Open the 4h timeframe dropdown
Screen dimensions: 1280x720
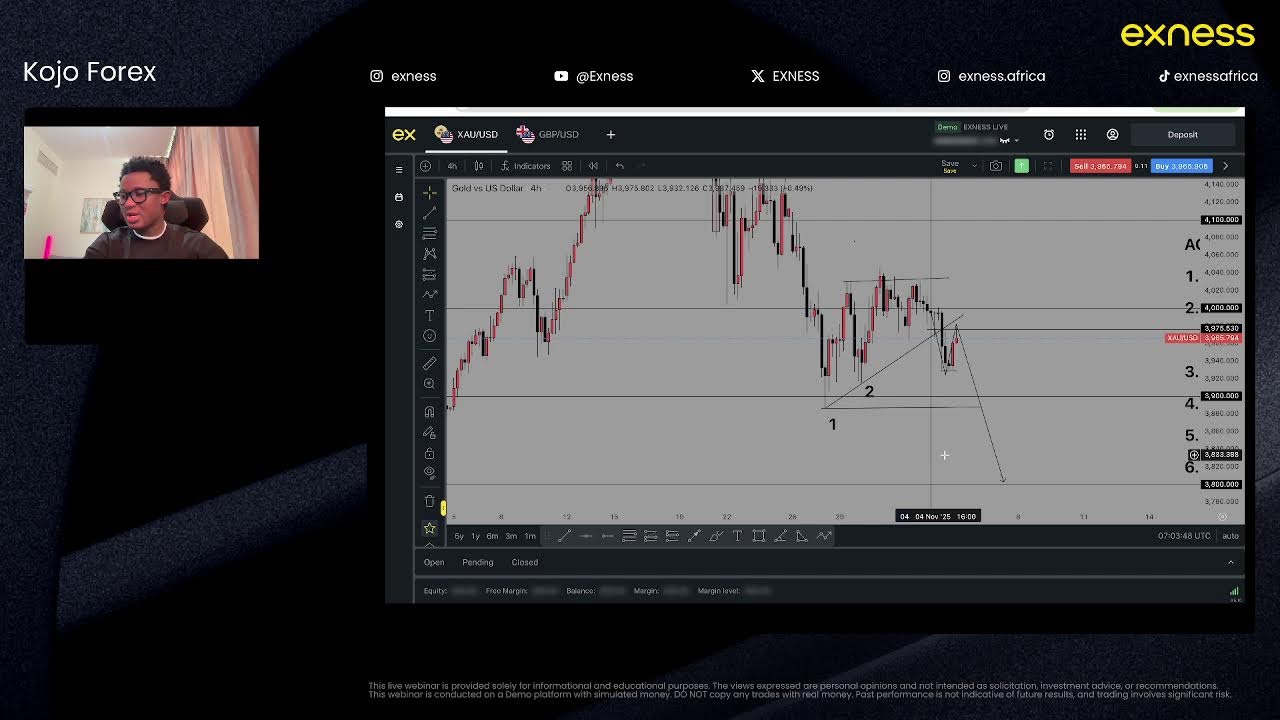click(452, 166)
